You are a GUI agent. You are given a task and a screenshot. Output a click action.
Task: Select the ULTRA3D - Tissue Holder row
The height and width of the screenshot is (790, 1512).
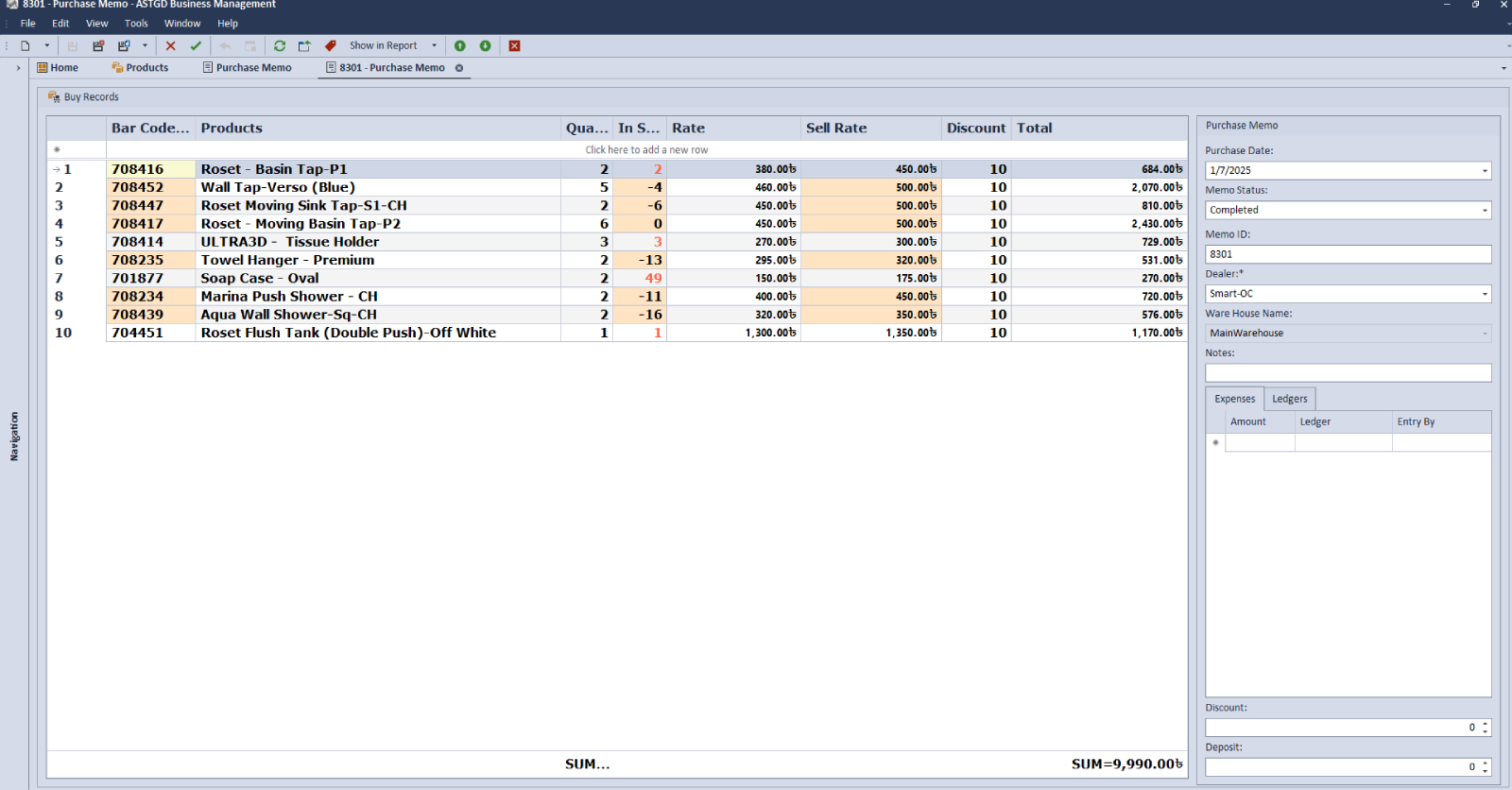point(618,242)
